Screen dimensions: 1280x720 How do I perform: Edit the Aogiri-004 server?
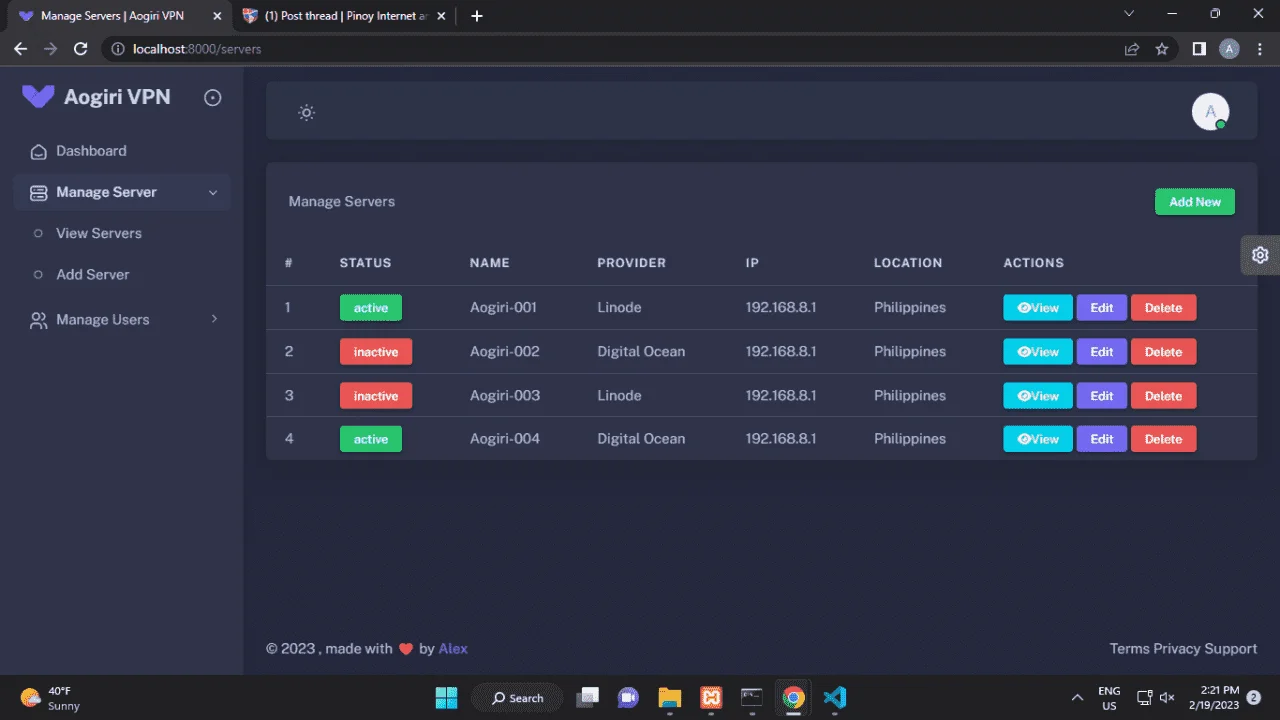coord(1102,439)
